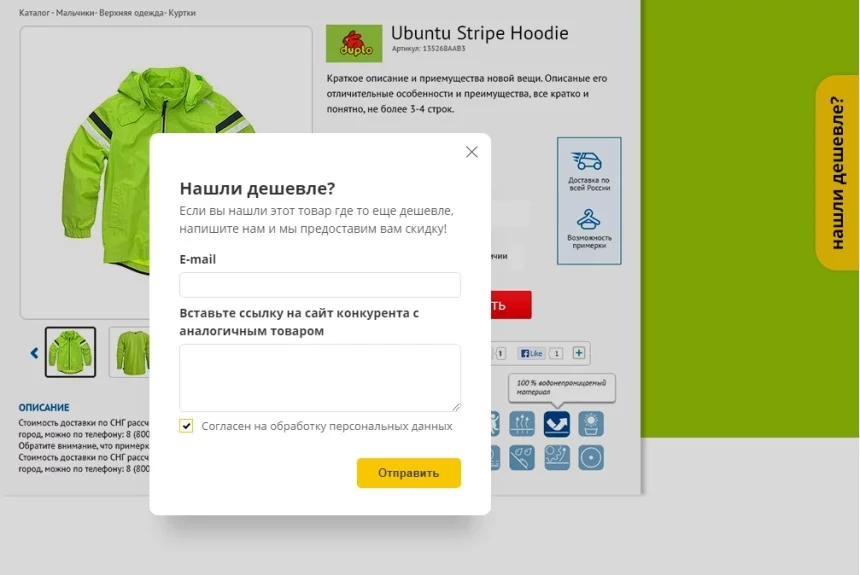Click the Facebook Like button
This screenshot has width=860, height=575.
tap(531, 353)
